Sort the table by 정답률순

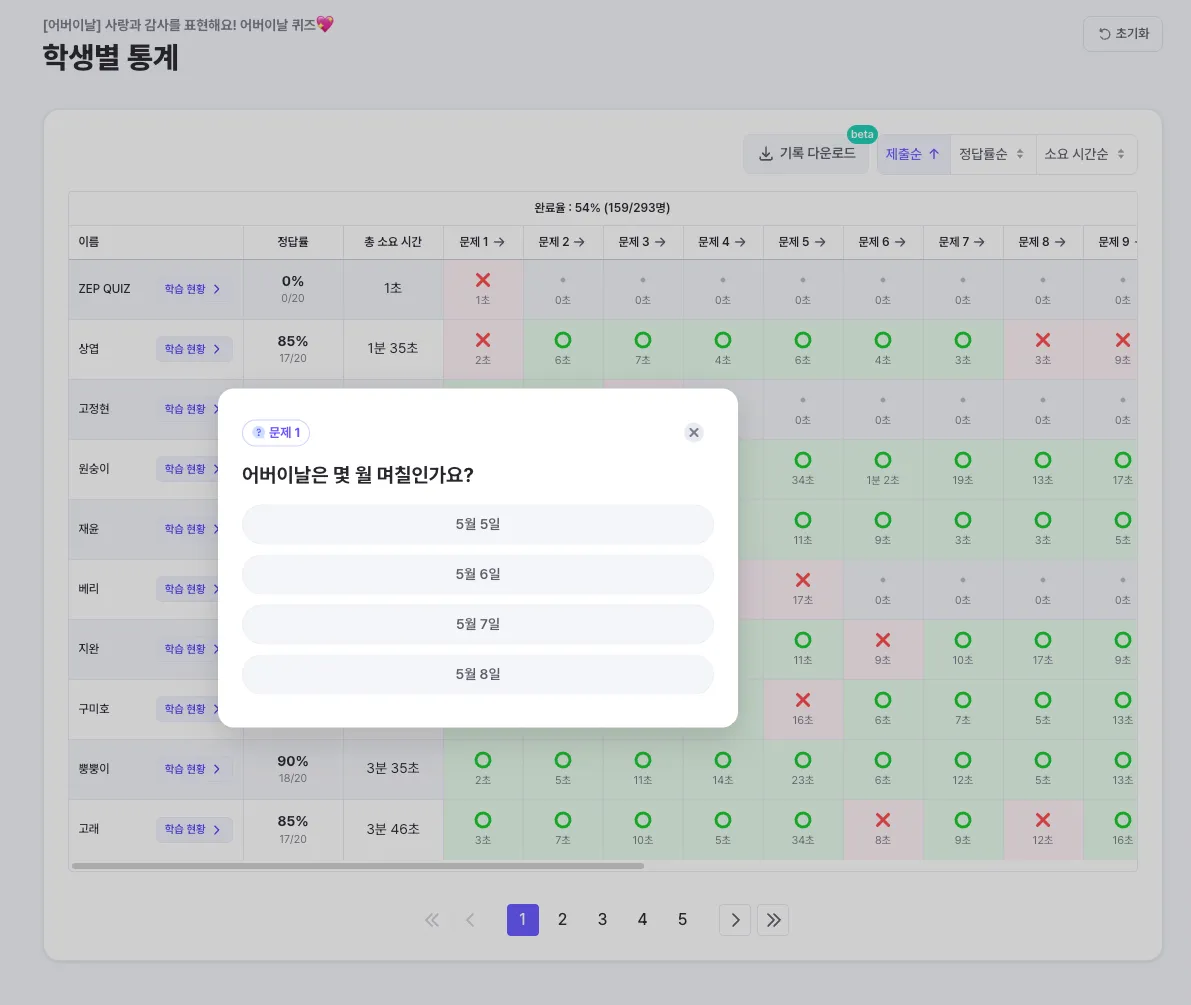pos(992,154)
